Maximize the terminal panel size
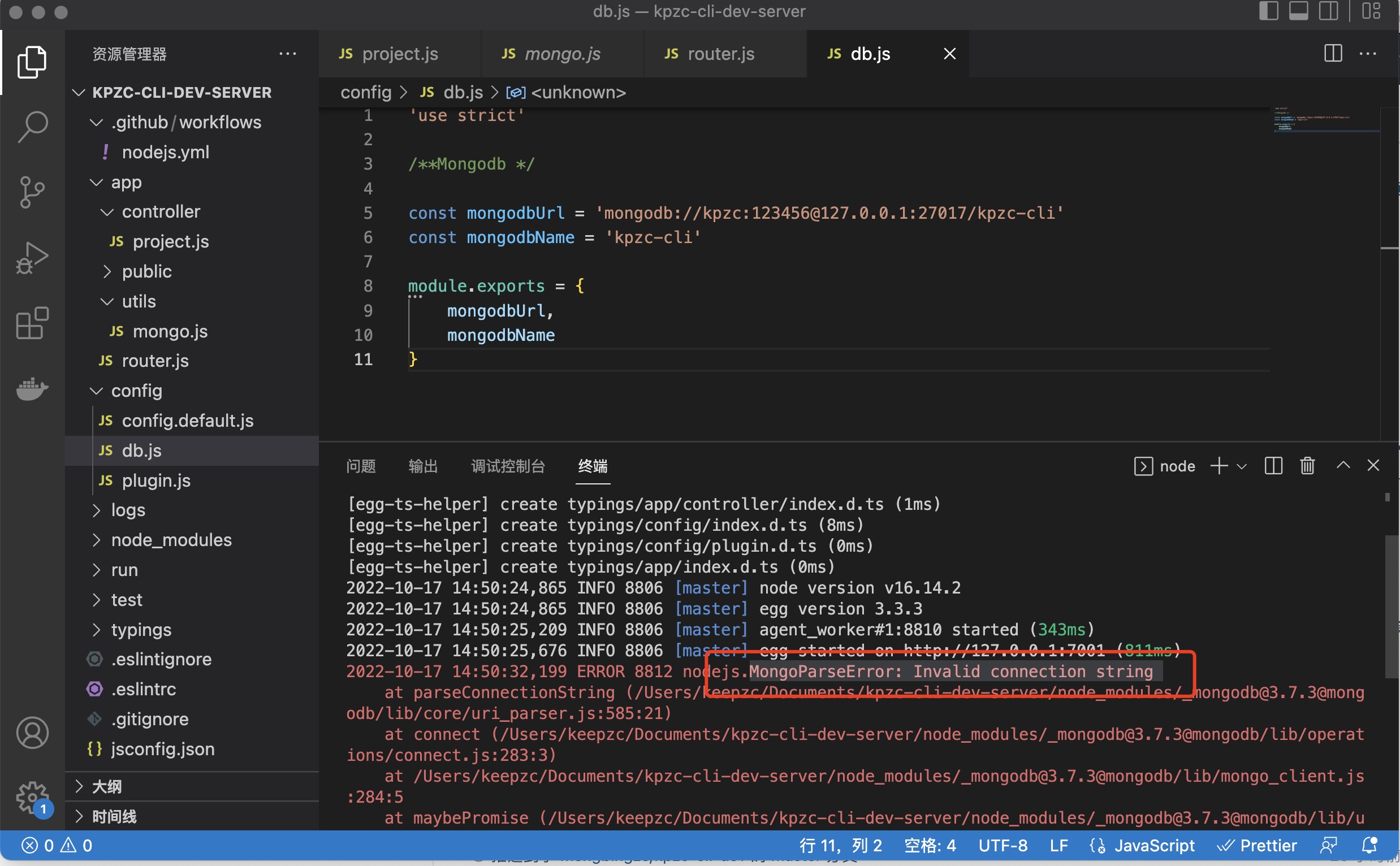This screenshot has height=866, width=1400. click(1343, 465)
